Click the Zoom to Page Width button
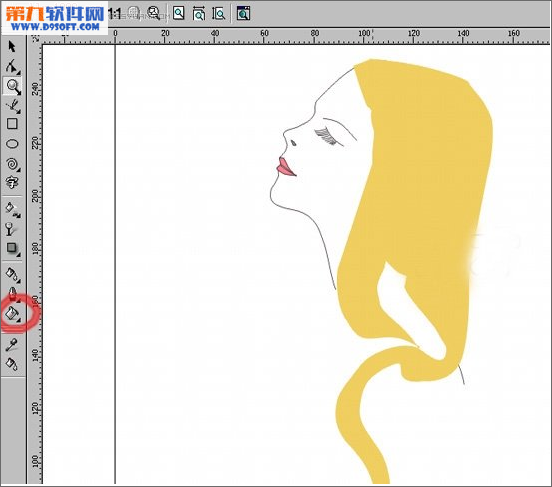The image size is (552, 487). pos(199,14)
